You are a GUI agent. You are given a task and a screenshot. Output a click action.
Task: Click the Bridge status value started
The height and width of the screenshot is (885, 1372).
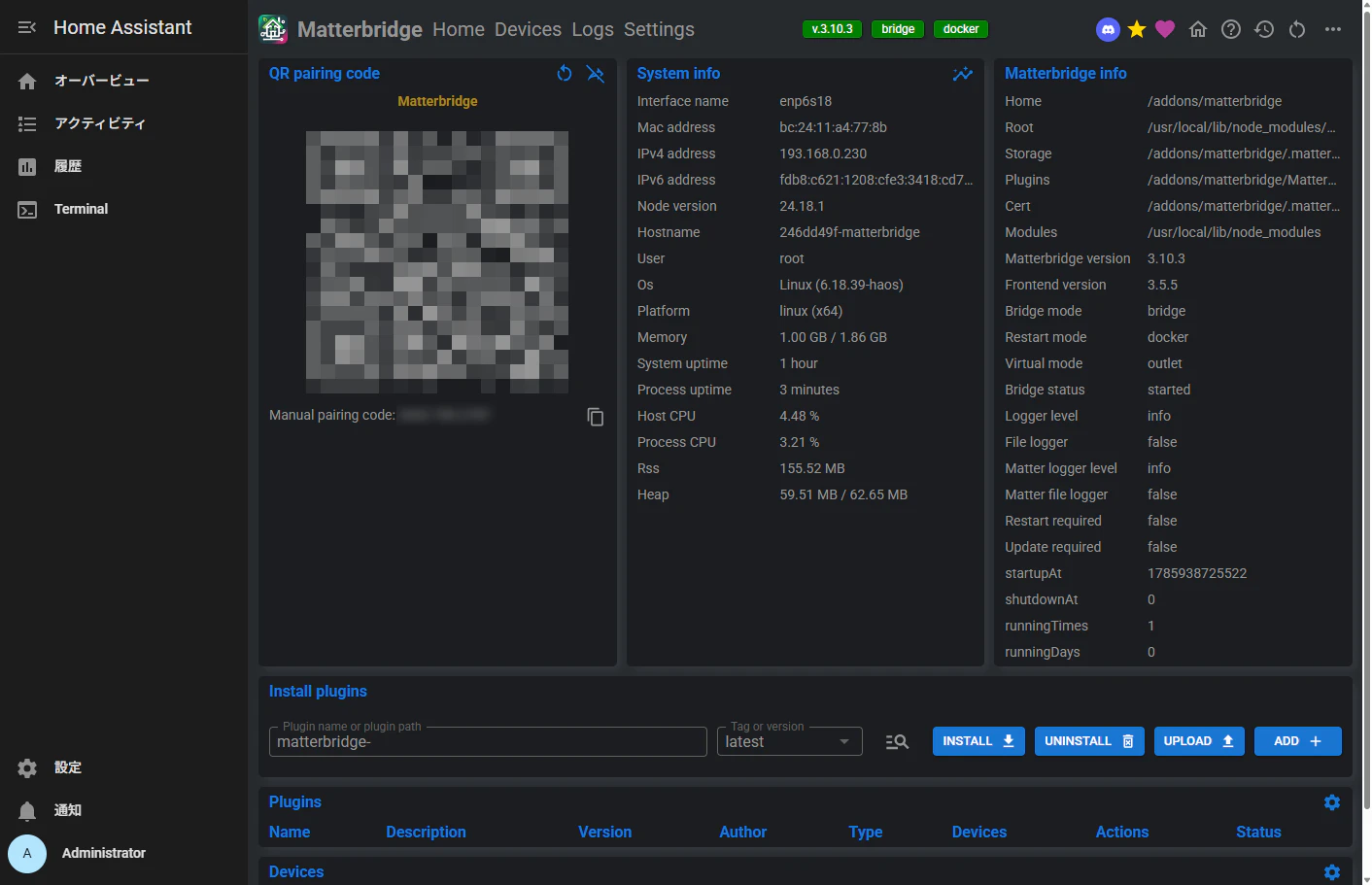(1169, 390)
